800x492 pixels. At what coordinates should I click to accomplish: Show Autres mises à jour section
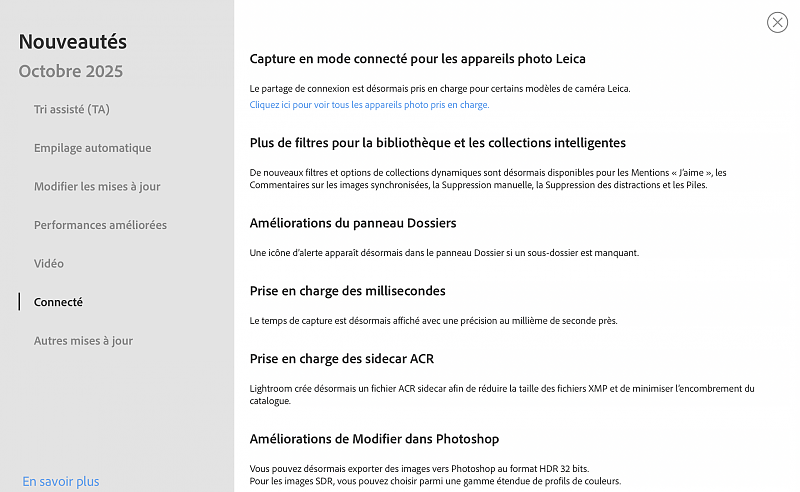click(x=83, y=341)
